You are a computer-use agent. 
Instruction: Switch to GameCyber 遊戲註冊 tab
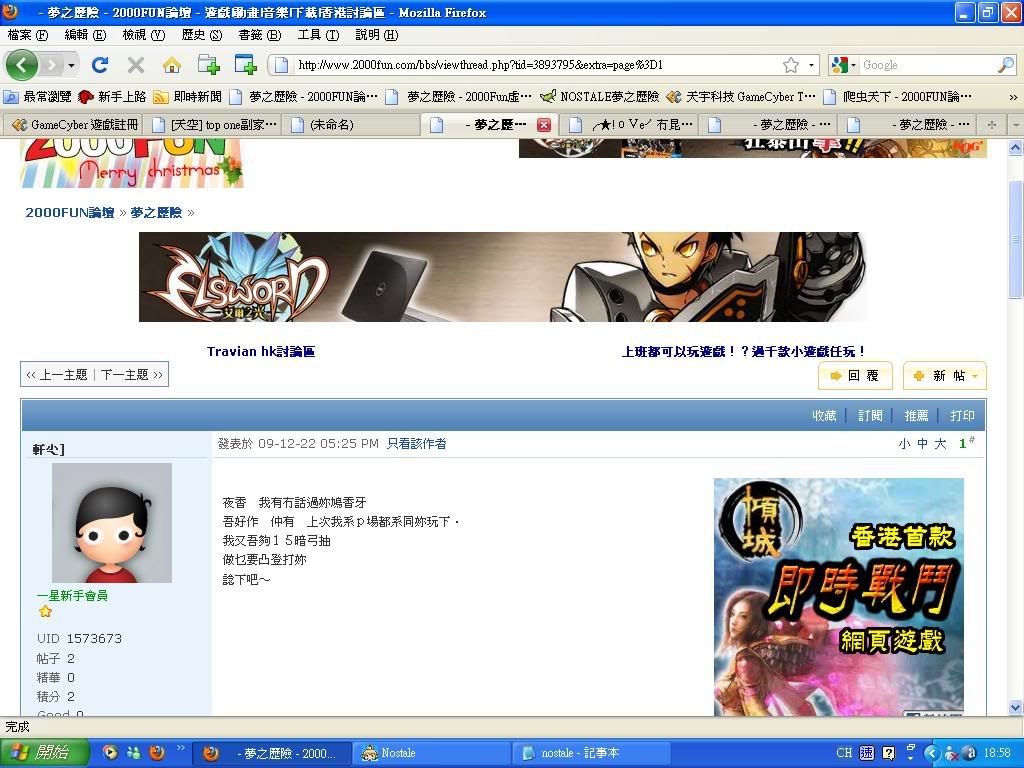coord(74,124)
